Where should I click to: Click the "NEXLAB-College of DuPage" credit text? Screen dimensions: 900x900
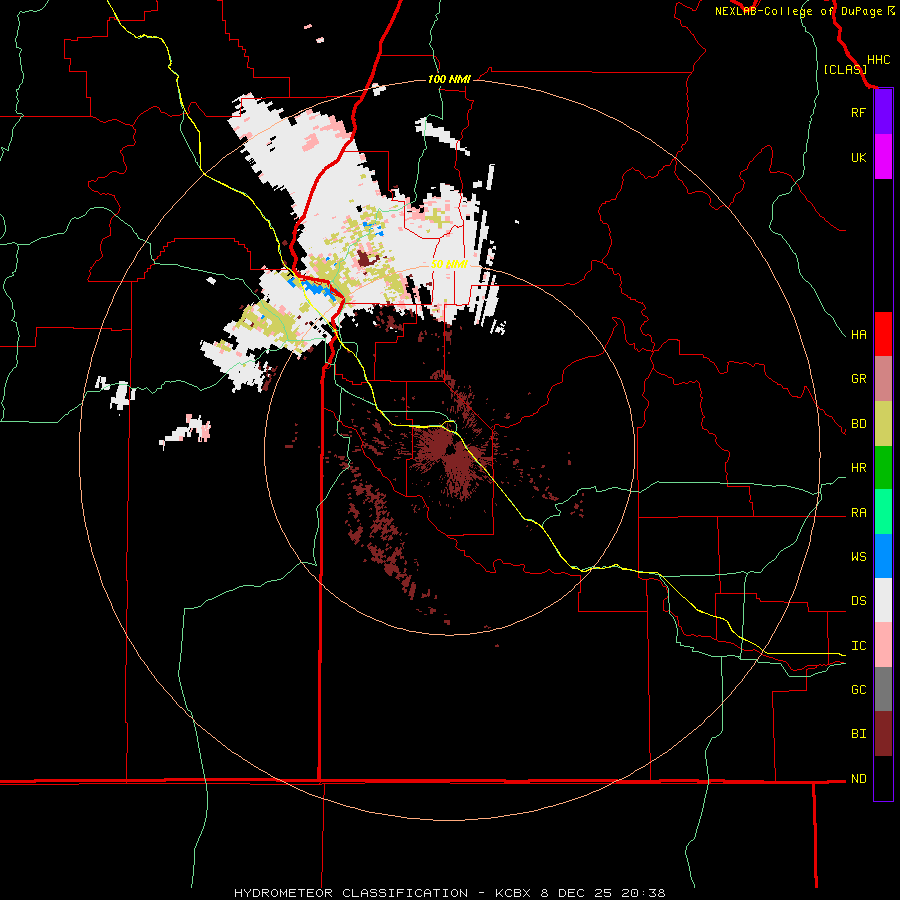click(798, 11)
